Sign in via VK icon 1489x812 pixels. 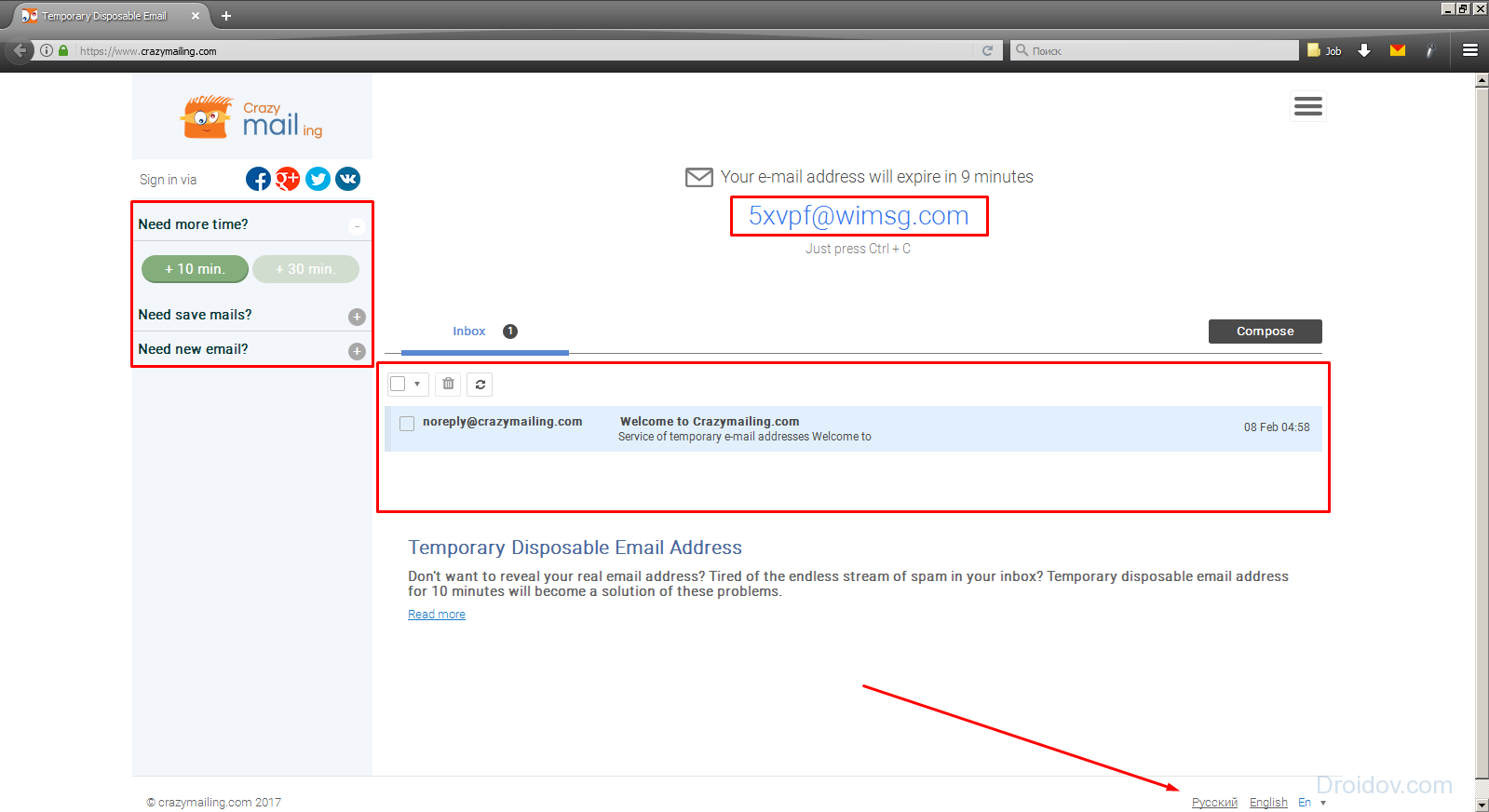tap(347, 179)
